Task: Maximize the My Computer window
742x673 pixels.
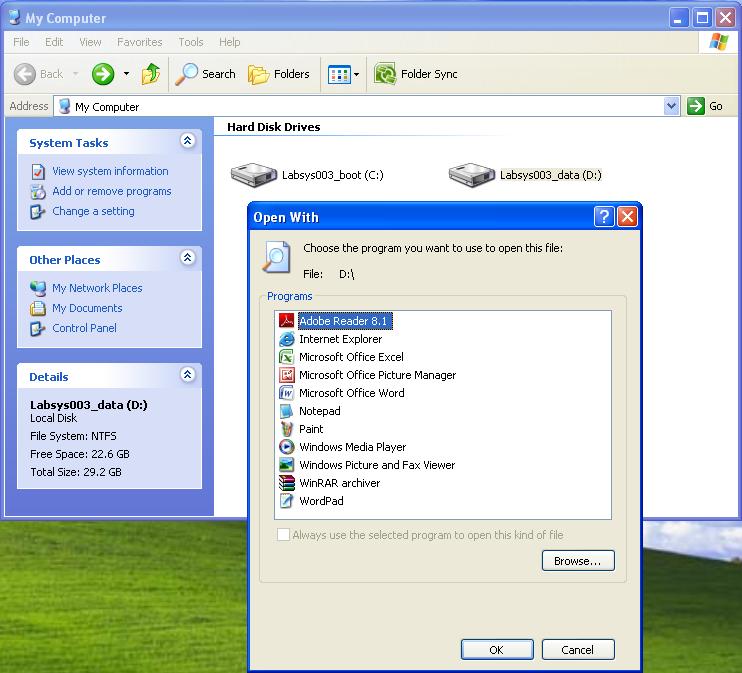Action: [702, 18]
